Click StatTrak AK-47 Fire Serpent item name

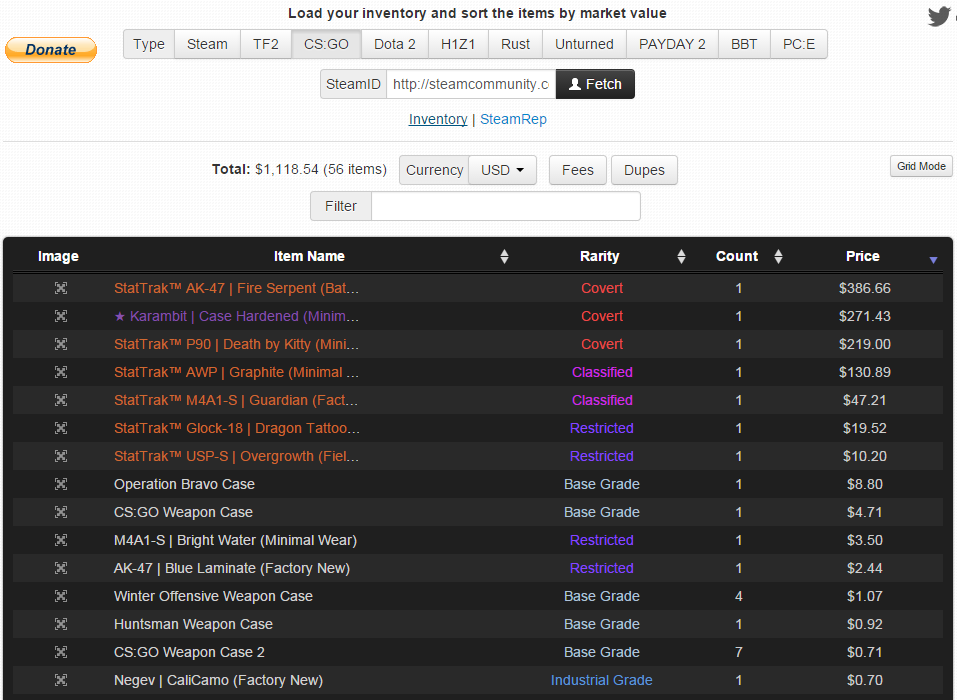[236, 288]
